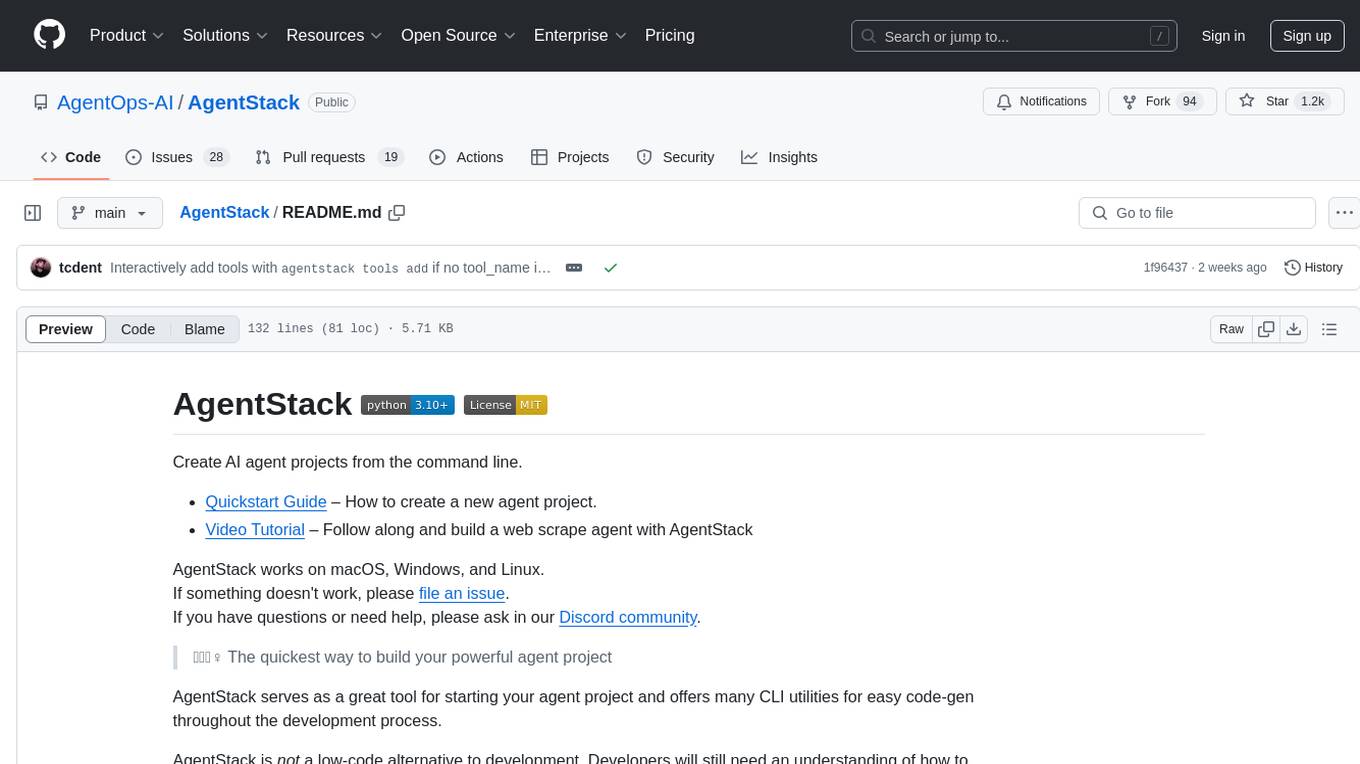Open the latest commit message
Viewport: 1360px width, 764px height.
(x=330, y=268)
